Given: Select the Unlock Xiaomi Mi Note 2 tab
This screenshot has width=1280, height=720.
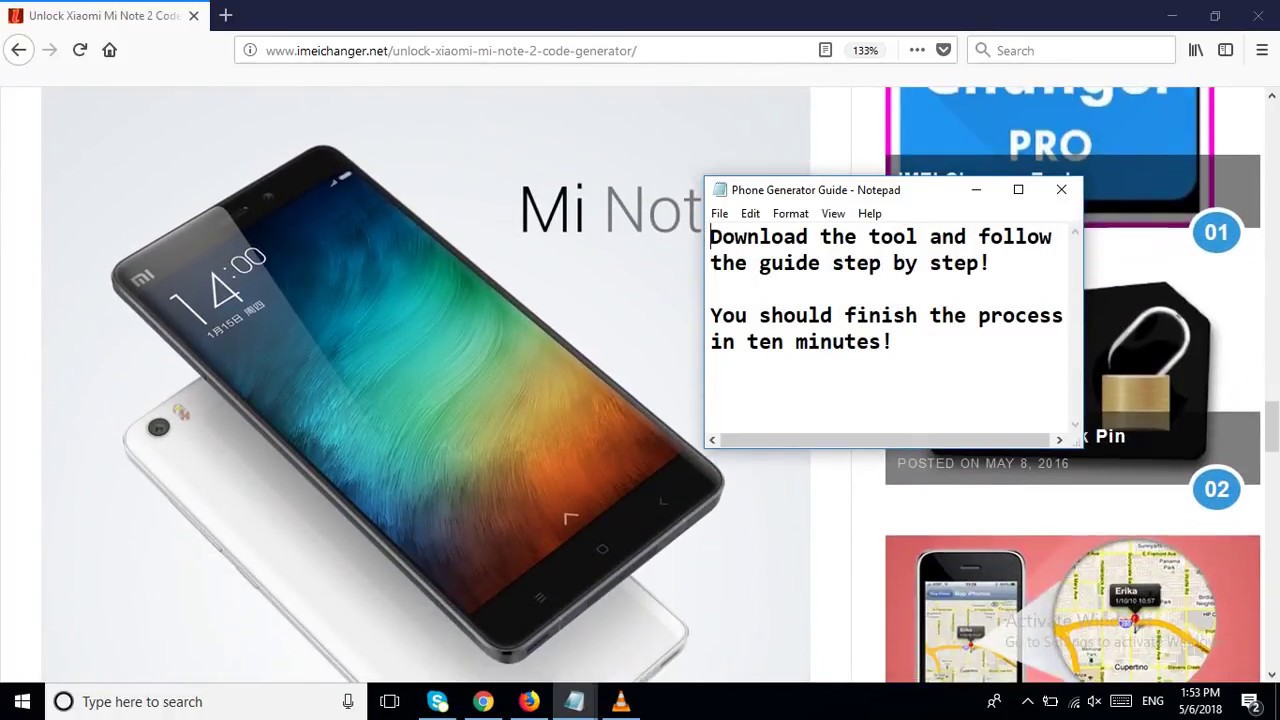Looking at the screenshot, I should 104,16.
